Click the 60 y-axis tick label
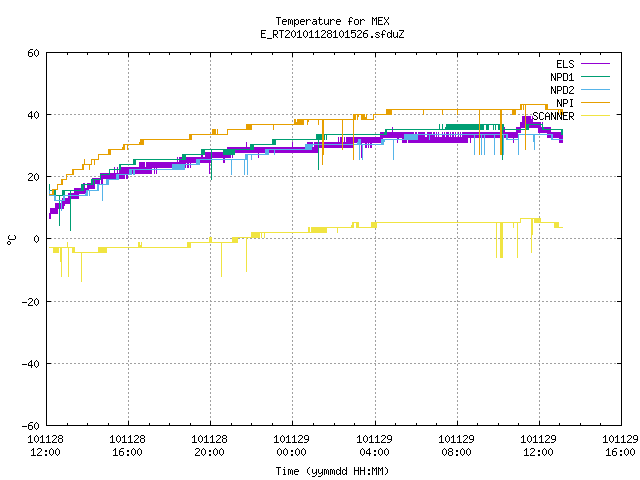 (33, 53)
